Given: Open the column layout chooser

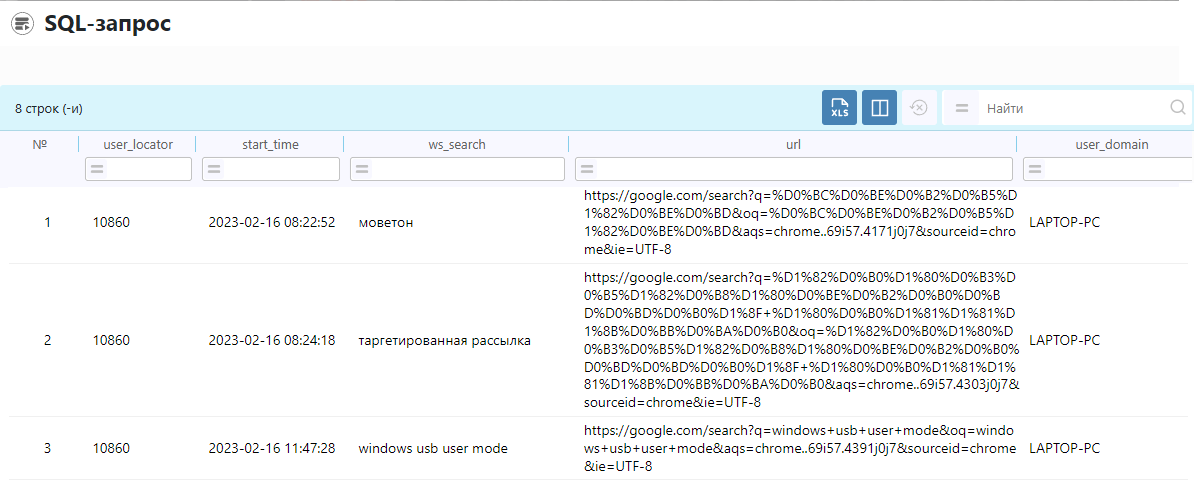Looking at the screenshot, I should 879,108.
